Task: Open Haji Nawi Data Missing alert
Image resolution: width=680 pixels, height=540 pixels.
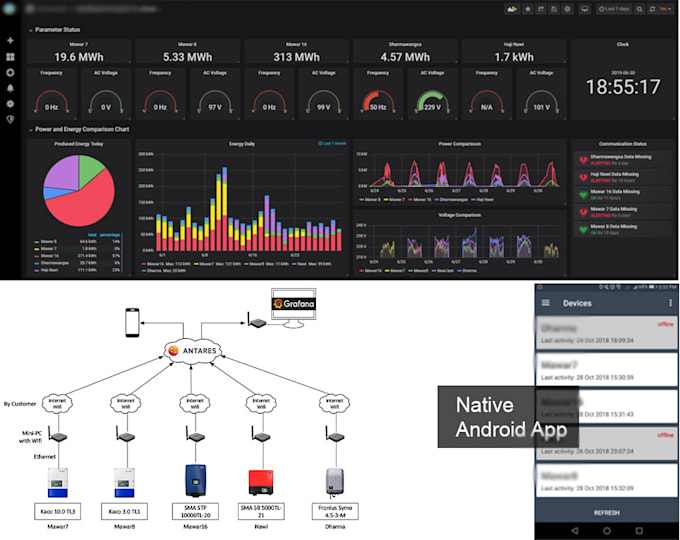Action: (x=623, y=177)
